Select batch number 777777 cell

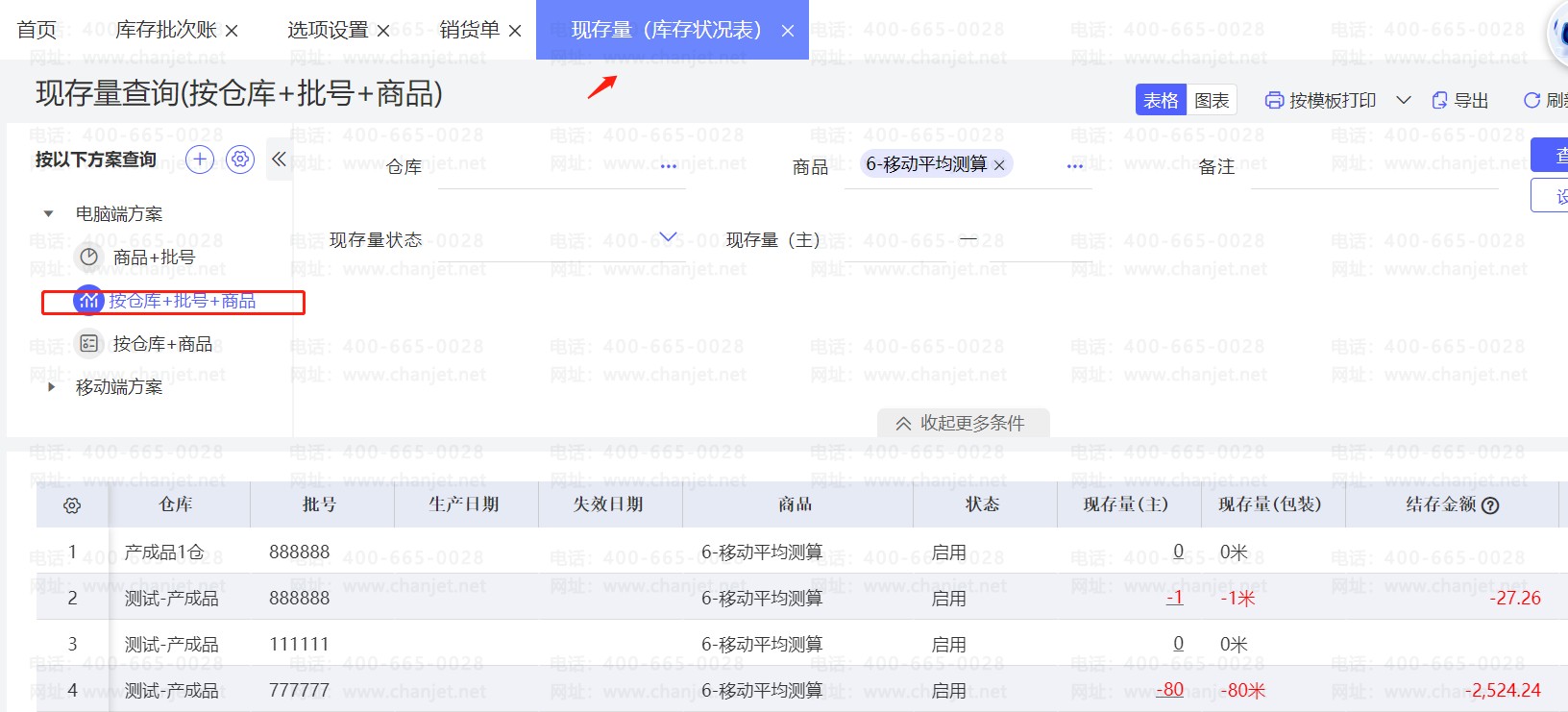click(299, 690)
